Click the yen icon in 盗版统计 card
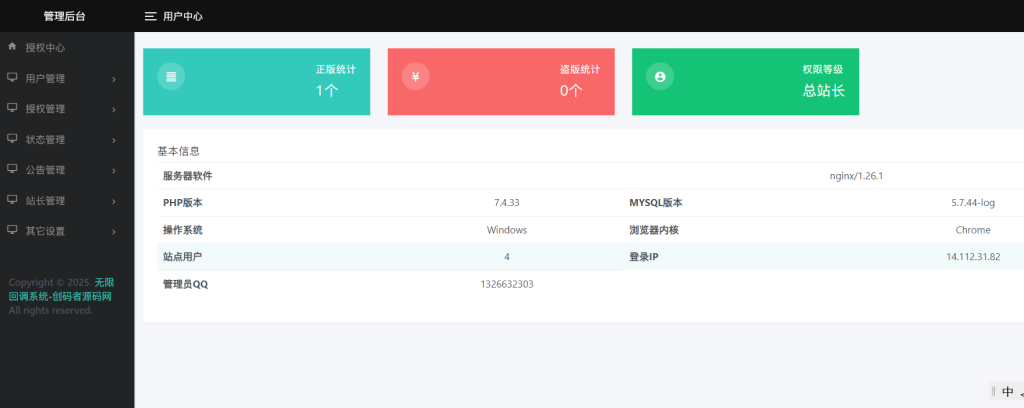This screenshot has height=408, width=1024. pos(415,77)
